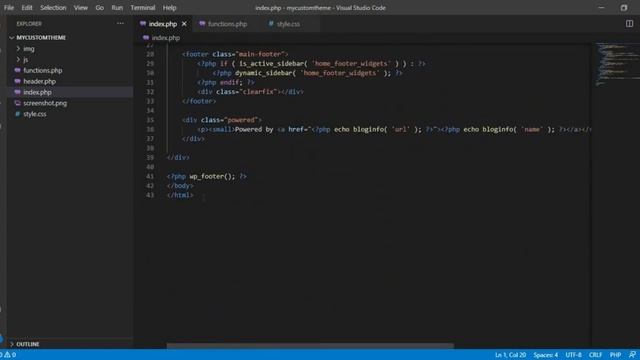Expand the js folder
The image size is (640, 360).
[x=26, y=60]
